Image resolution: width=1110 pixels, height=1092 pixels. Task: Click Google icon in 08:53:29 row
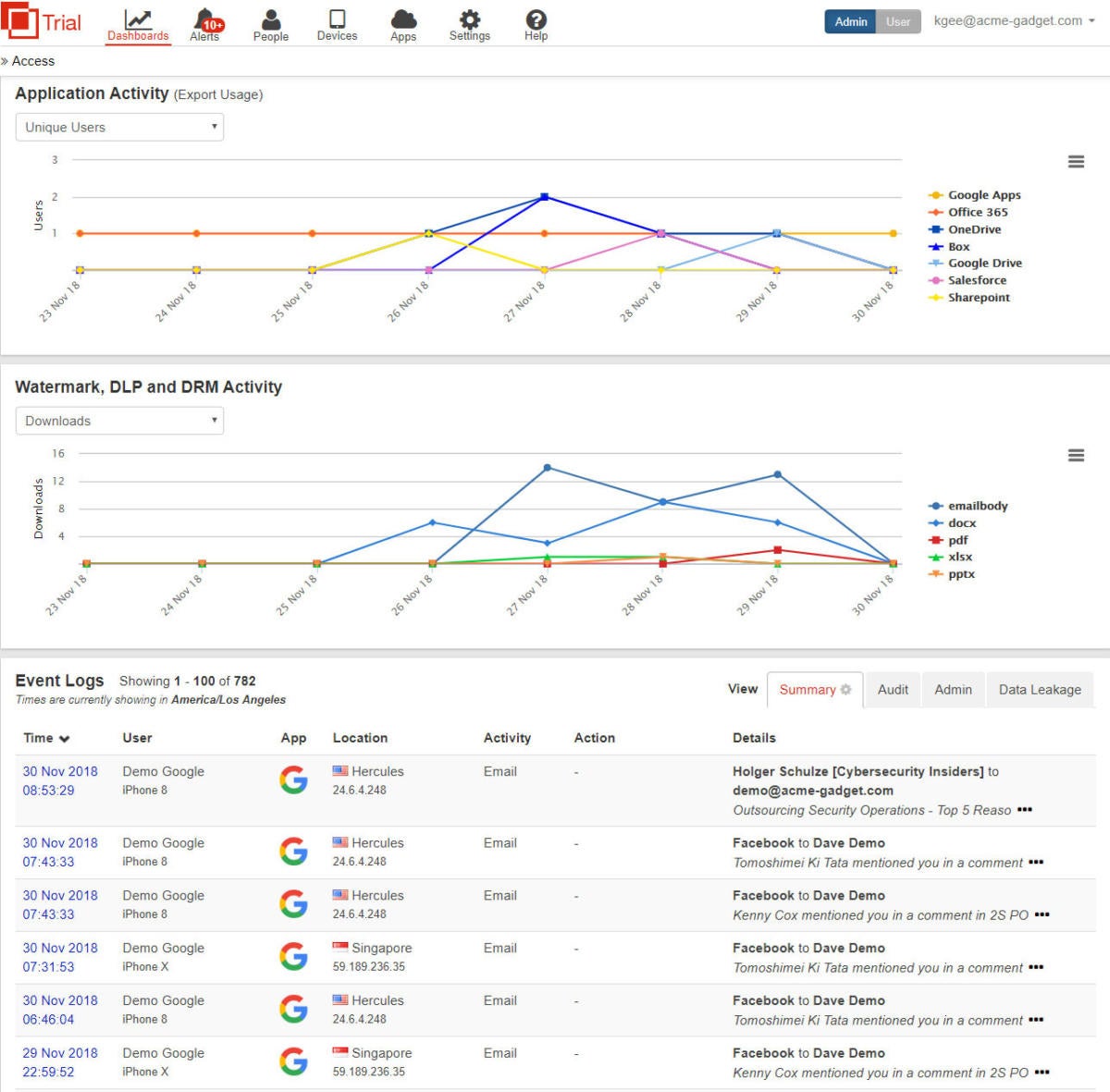293,780
